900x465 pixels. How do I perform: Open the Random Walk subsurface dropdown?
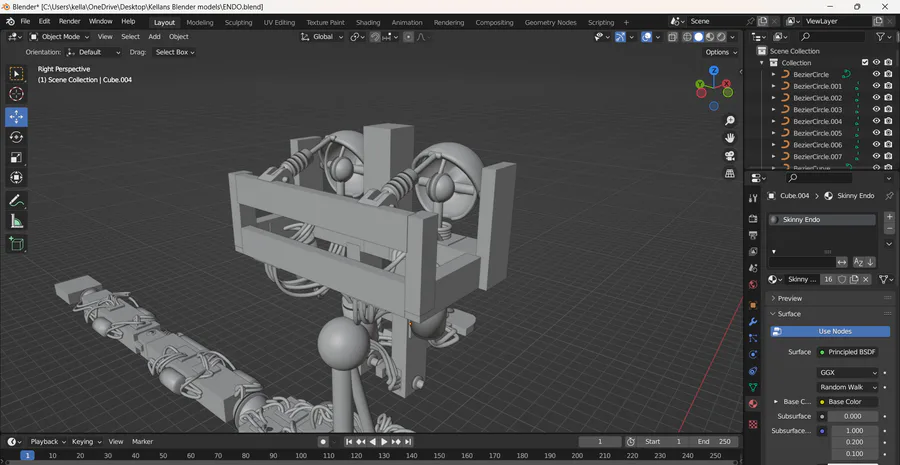[847, 387]
